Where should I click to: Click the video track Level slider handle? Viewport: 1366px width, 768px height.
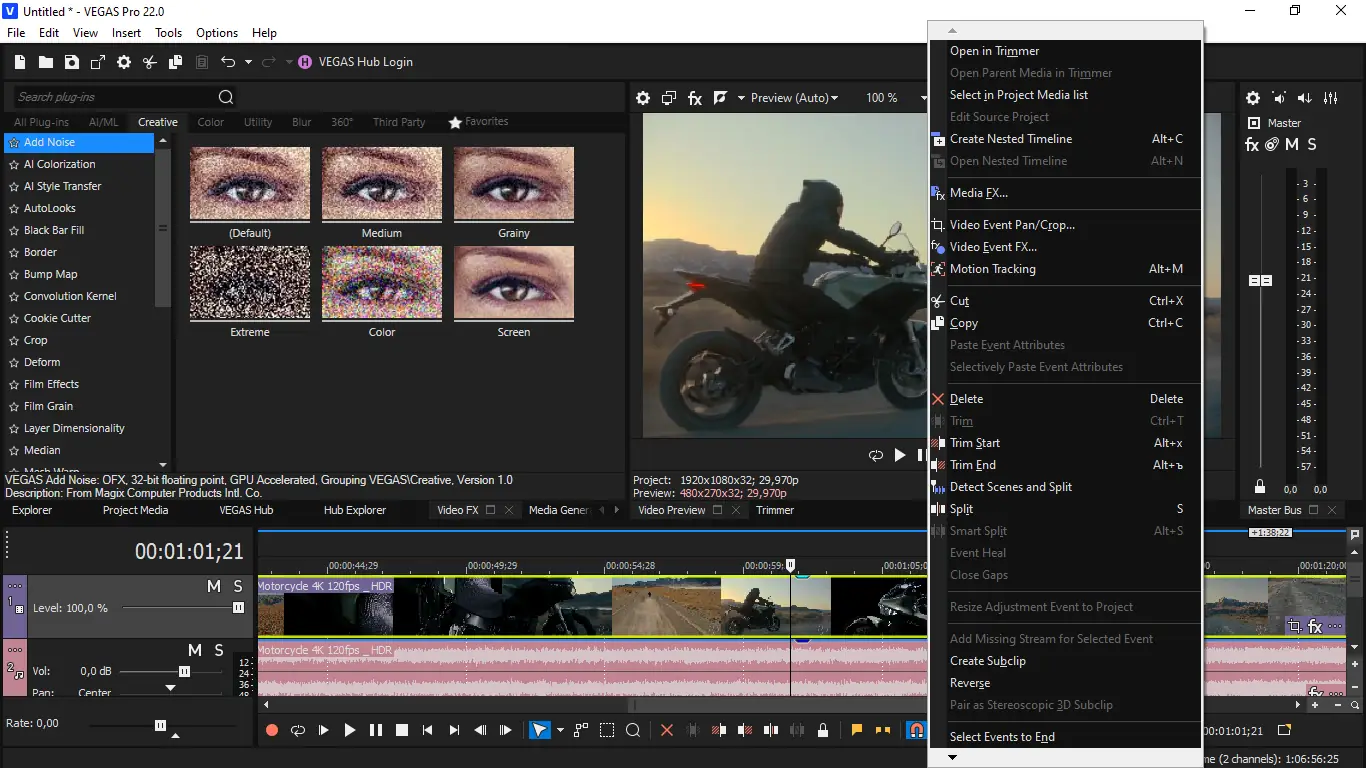(238, 608)
